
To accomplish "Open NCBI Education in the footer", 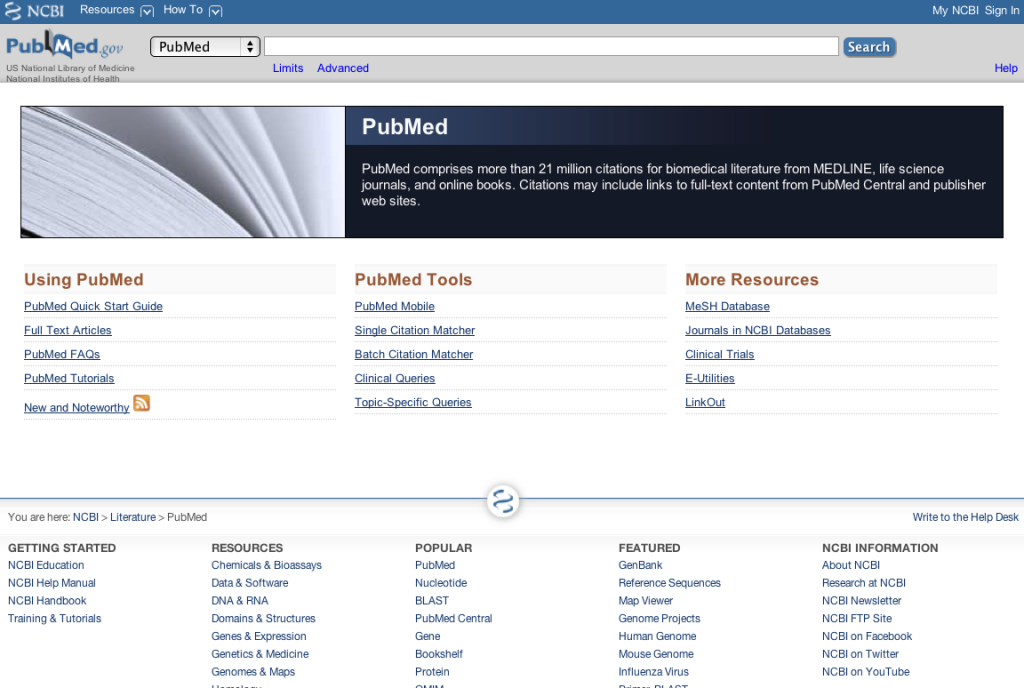I will point(46,565).
